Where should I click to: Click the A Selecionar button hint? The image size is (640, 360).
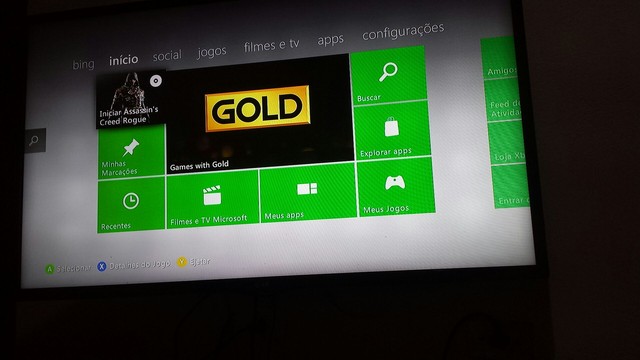(68, 269)
